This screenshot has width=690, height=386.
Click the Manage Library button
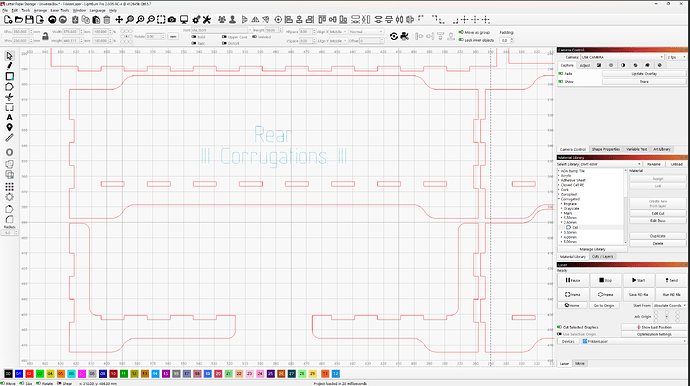[x=592, y=249]
